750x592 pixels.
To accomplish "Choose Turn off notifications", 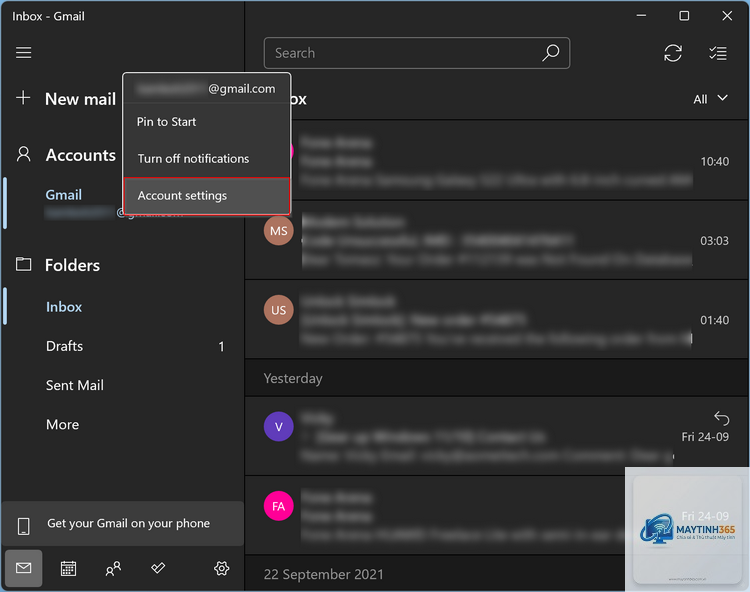I will coord(207,159).
